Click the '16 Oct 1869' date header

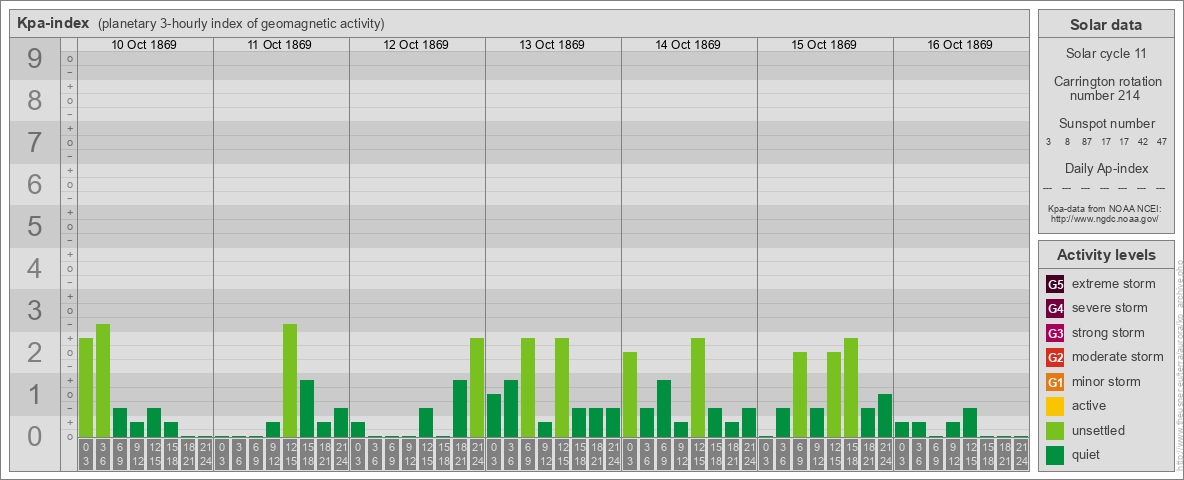(x=960, y=45)
